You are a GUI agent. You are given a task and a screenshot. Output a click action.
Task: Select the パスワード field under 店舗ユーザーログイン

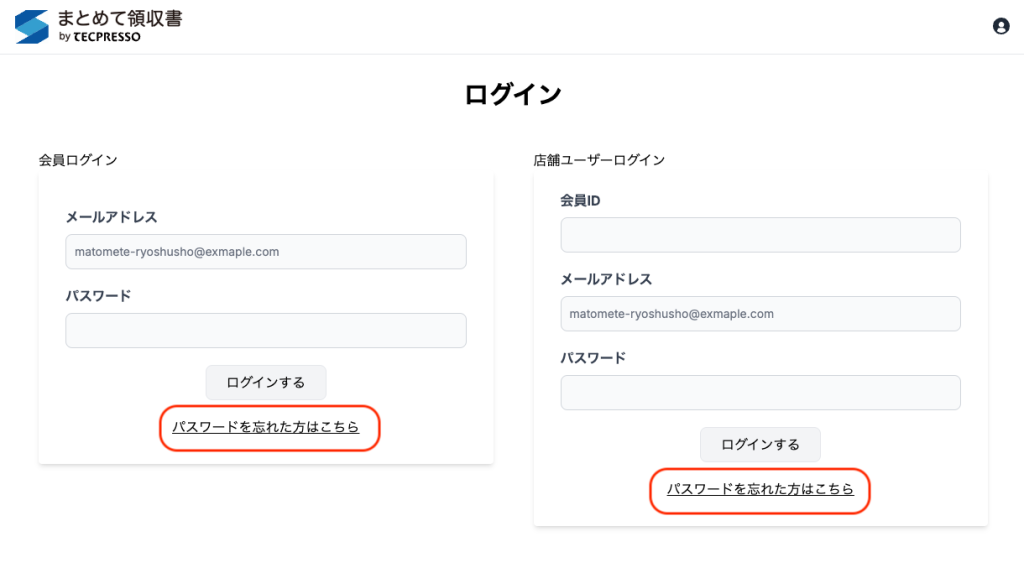point(760,393)
